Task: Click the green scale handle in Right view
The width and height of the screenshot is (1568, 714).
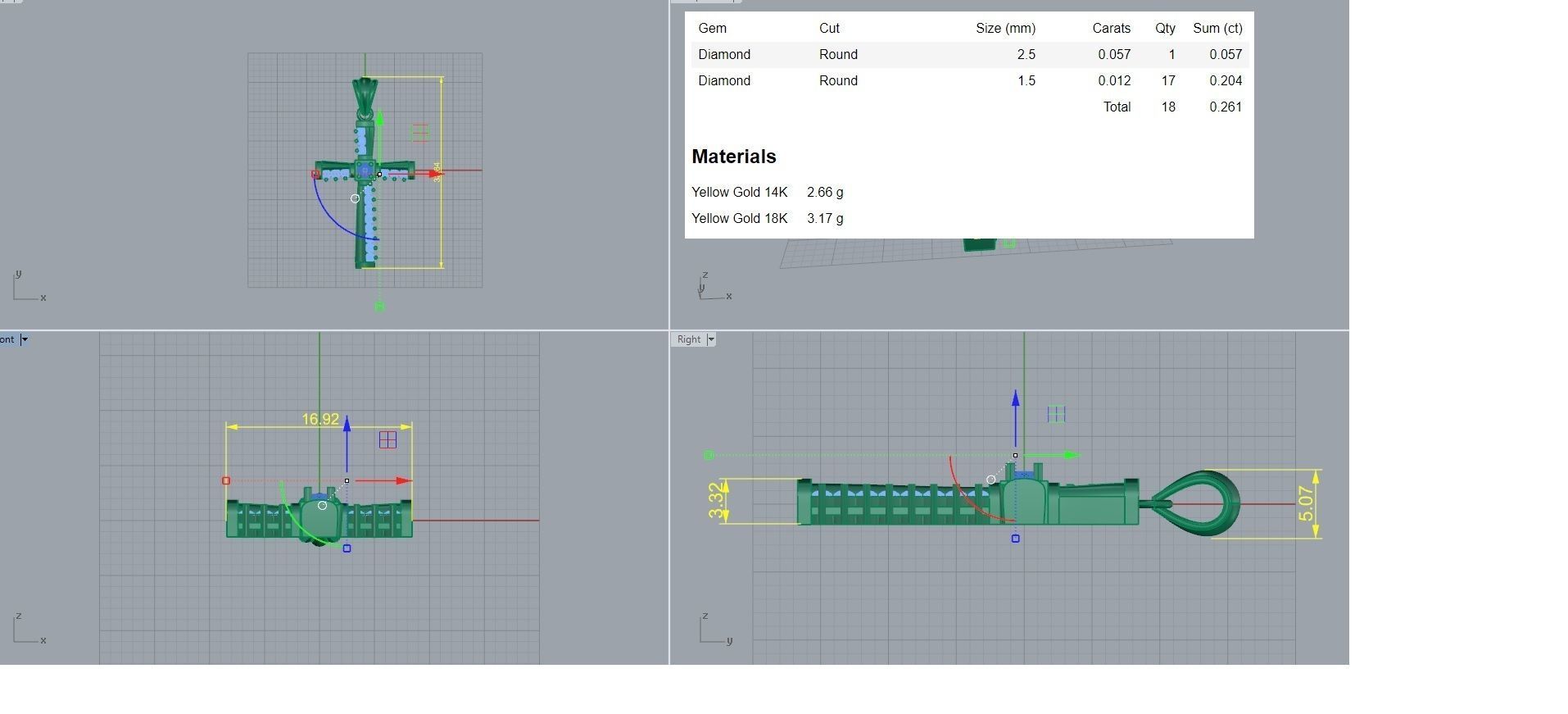Action: click(709, 455)
